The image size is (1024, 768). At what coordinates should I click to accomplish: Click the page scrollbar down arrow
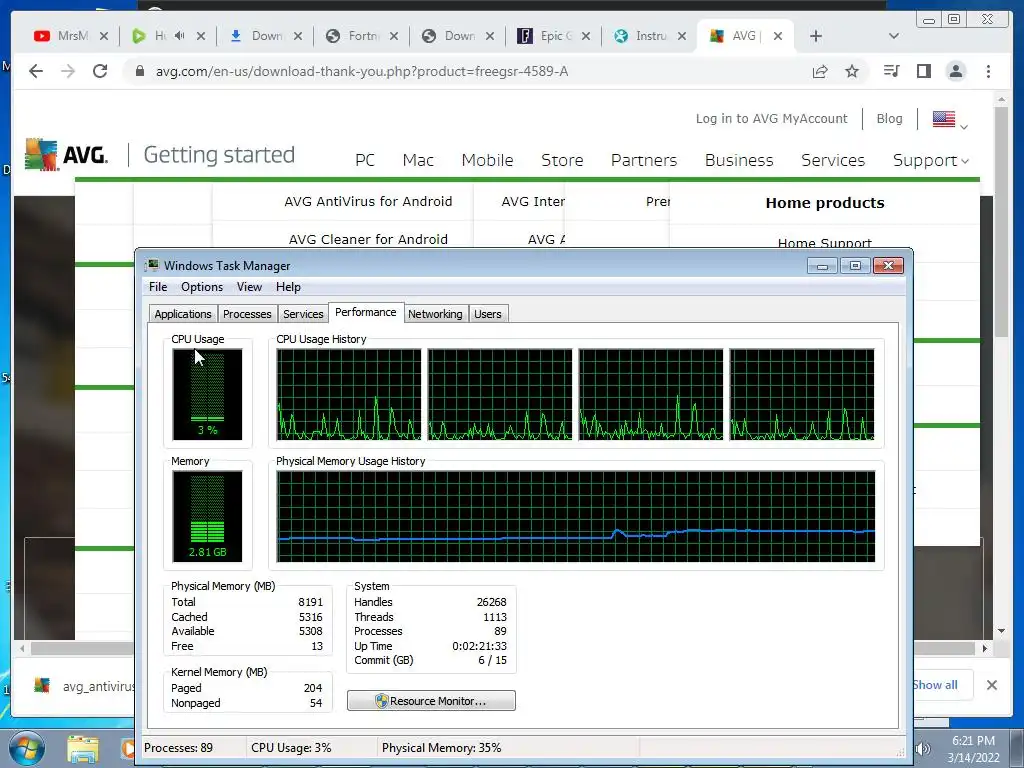click(1001, 631)
